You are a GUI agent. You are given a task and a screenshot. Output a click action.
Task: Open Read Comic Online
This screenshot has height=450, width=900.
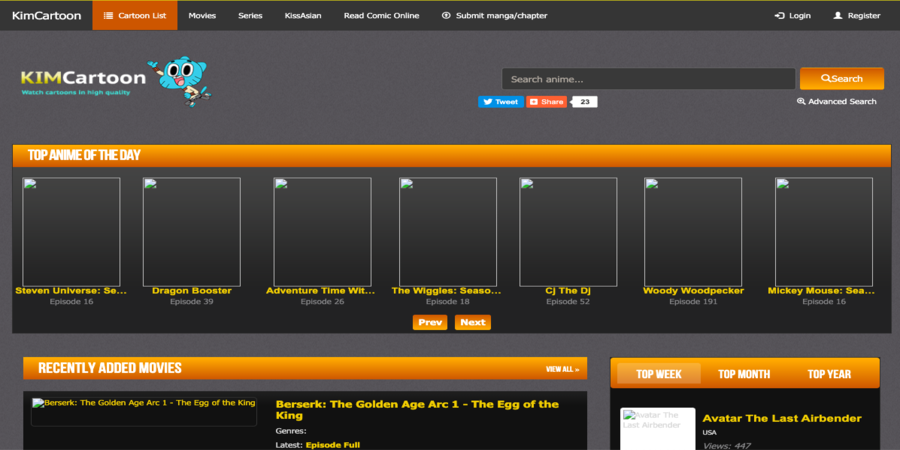click(x=381, y=15)
